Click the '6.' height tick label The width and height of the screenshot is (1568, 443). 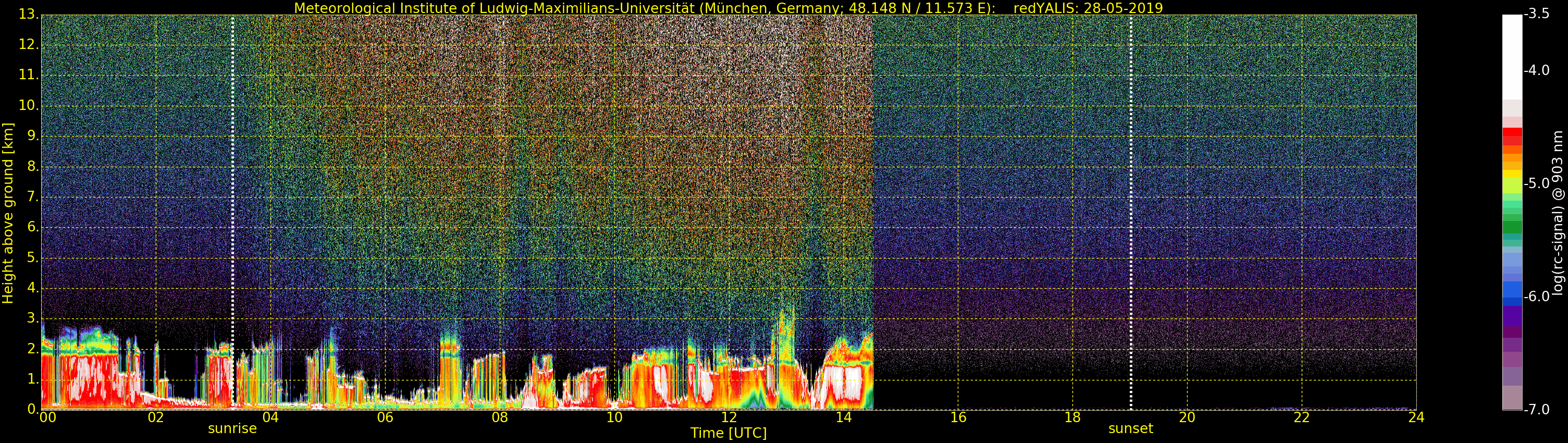[32, 227]
